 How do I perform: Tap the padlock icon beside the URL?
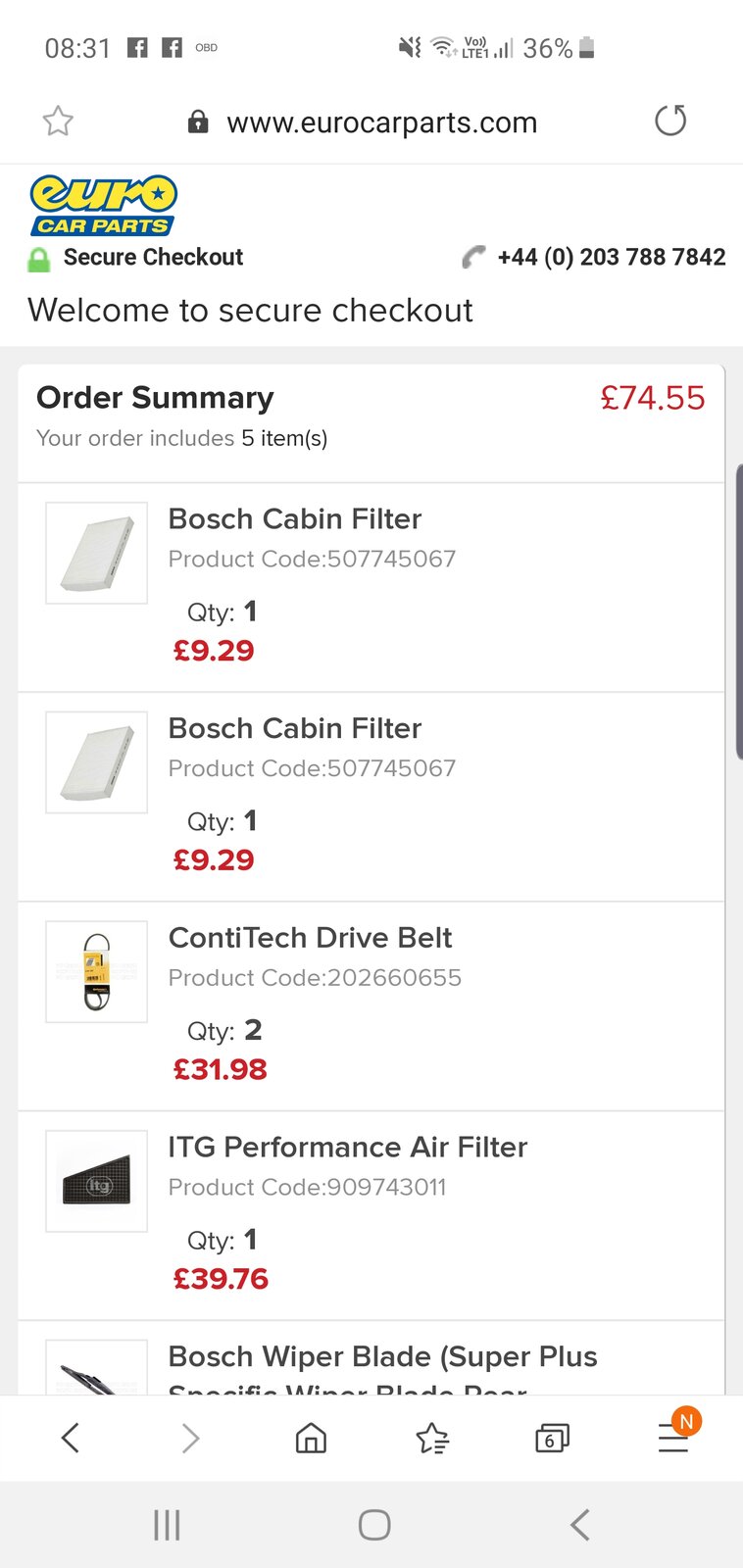pyautogui.click(x=198, y=122)
